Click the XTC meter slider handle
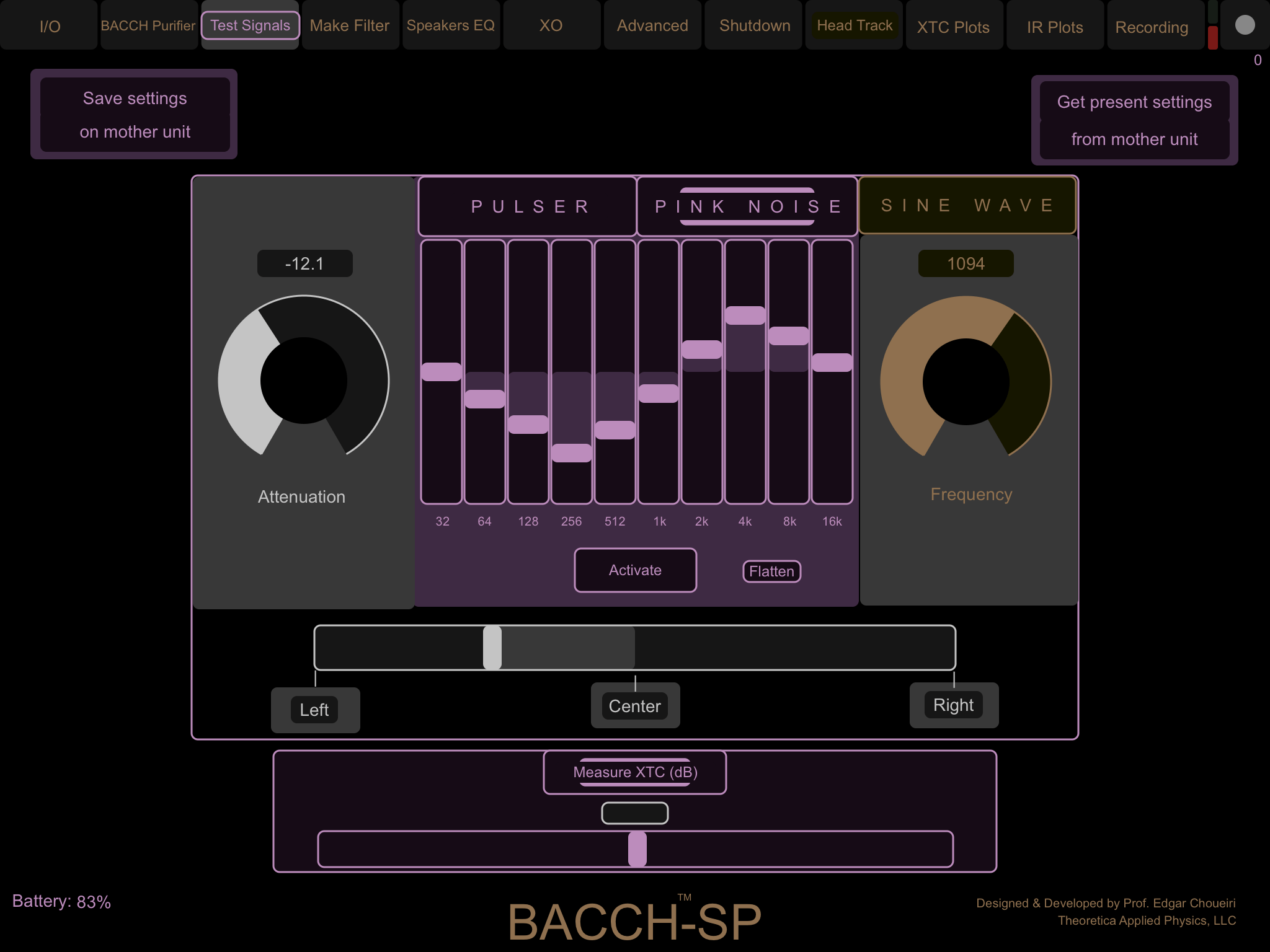1270x952 pixels. click(x=637, y=848)
